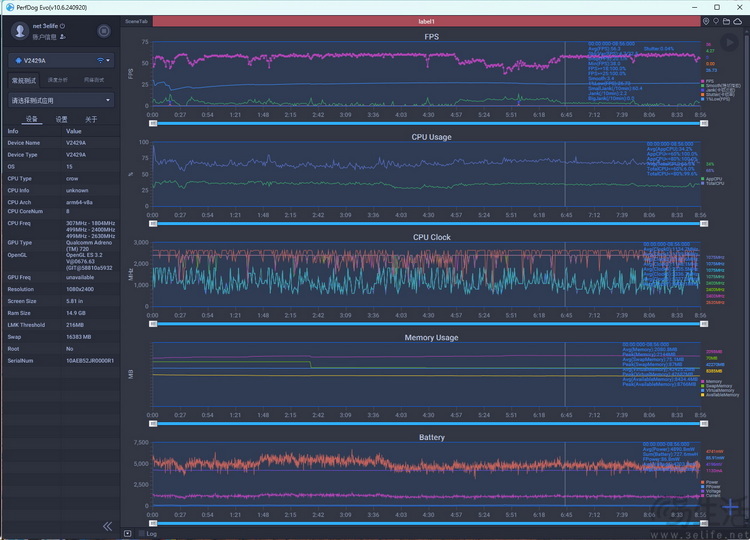Click the Memory Usage chart title
The height and width of the screenshot is (540, 750).
click(x=431, y=338)
